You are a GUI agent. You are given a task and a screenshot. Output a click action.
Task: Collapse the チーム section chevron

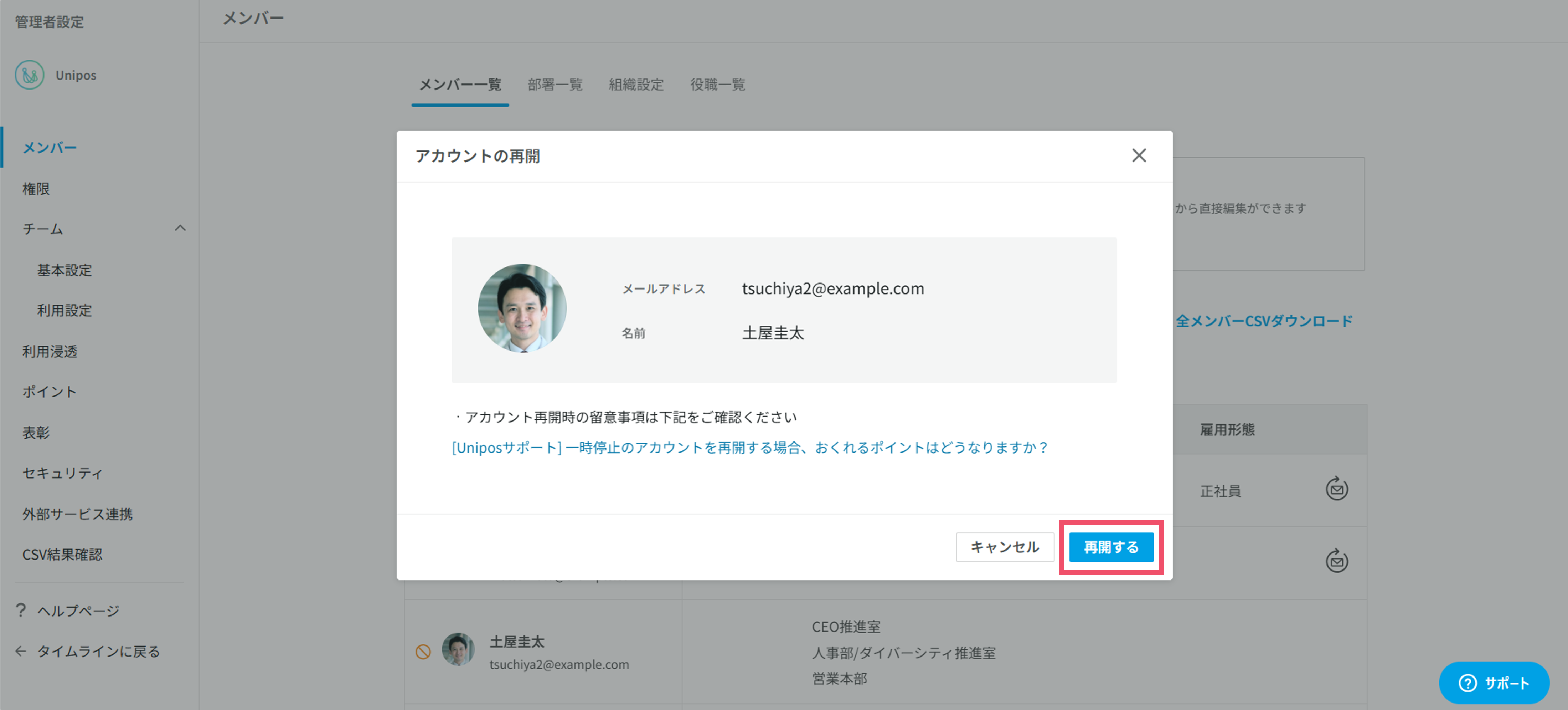coord(180,228)
